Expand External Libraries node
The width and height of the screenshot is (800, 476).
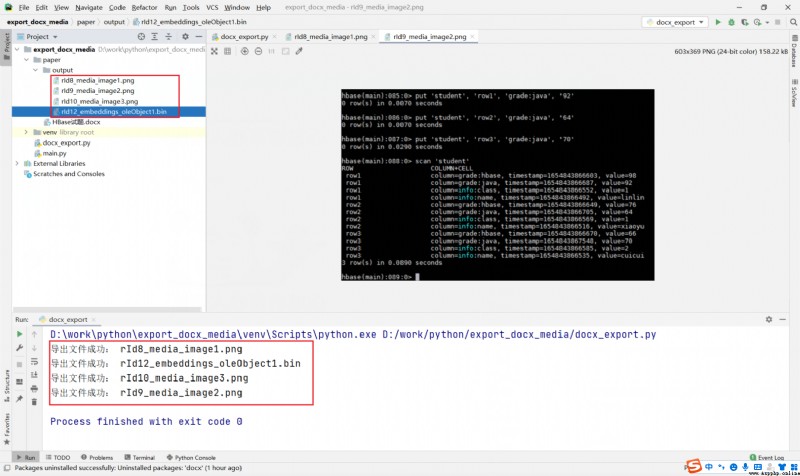coord(17,163)
